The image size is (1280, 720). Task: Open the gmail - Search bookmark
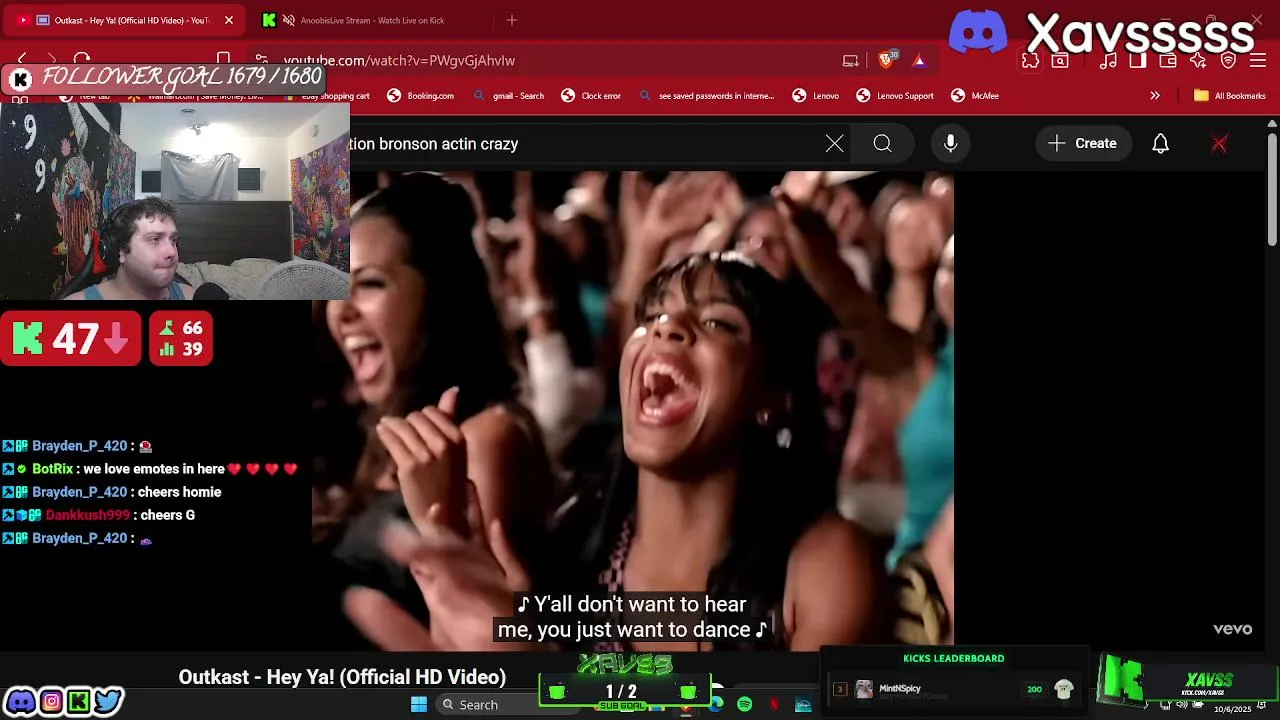point(508,96)
